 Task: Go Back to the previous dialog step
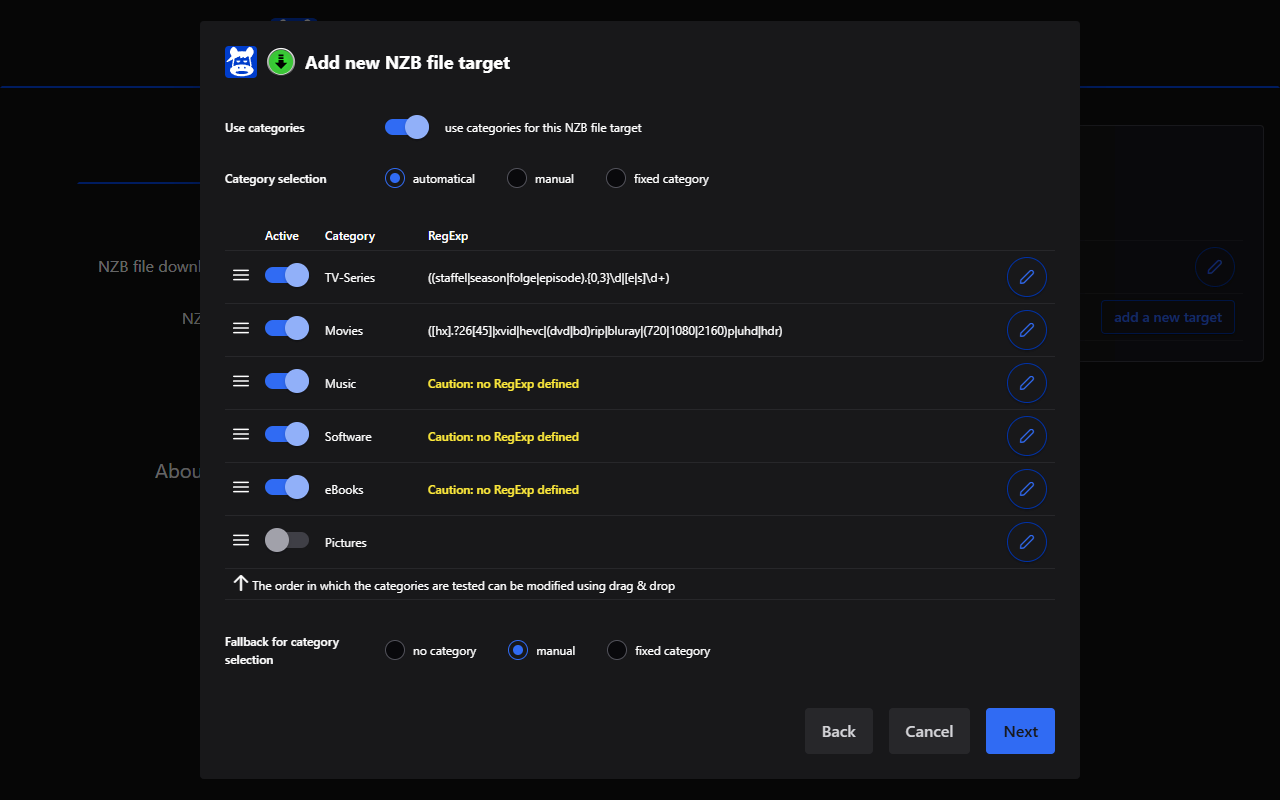click(x=838, y=731)
